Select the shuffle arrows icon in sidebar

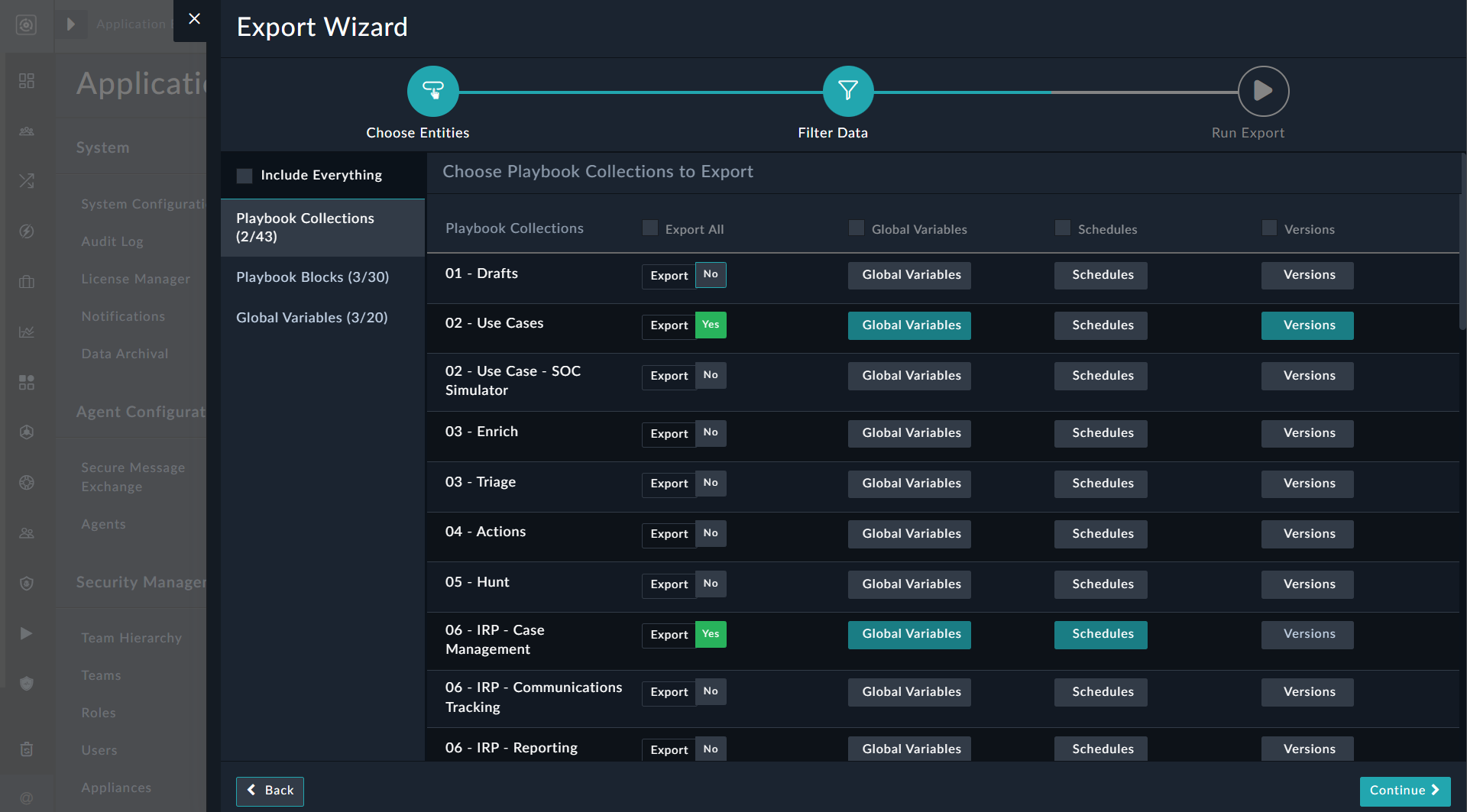click(x=27, y=181)
